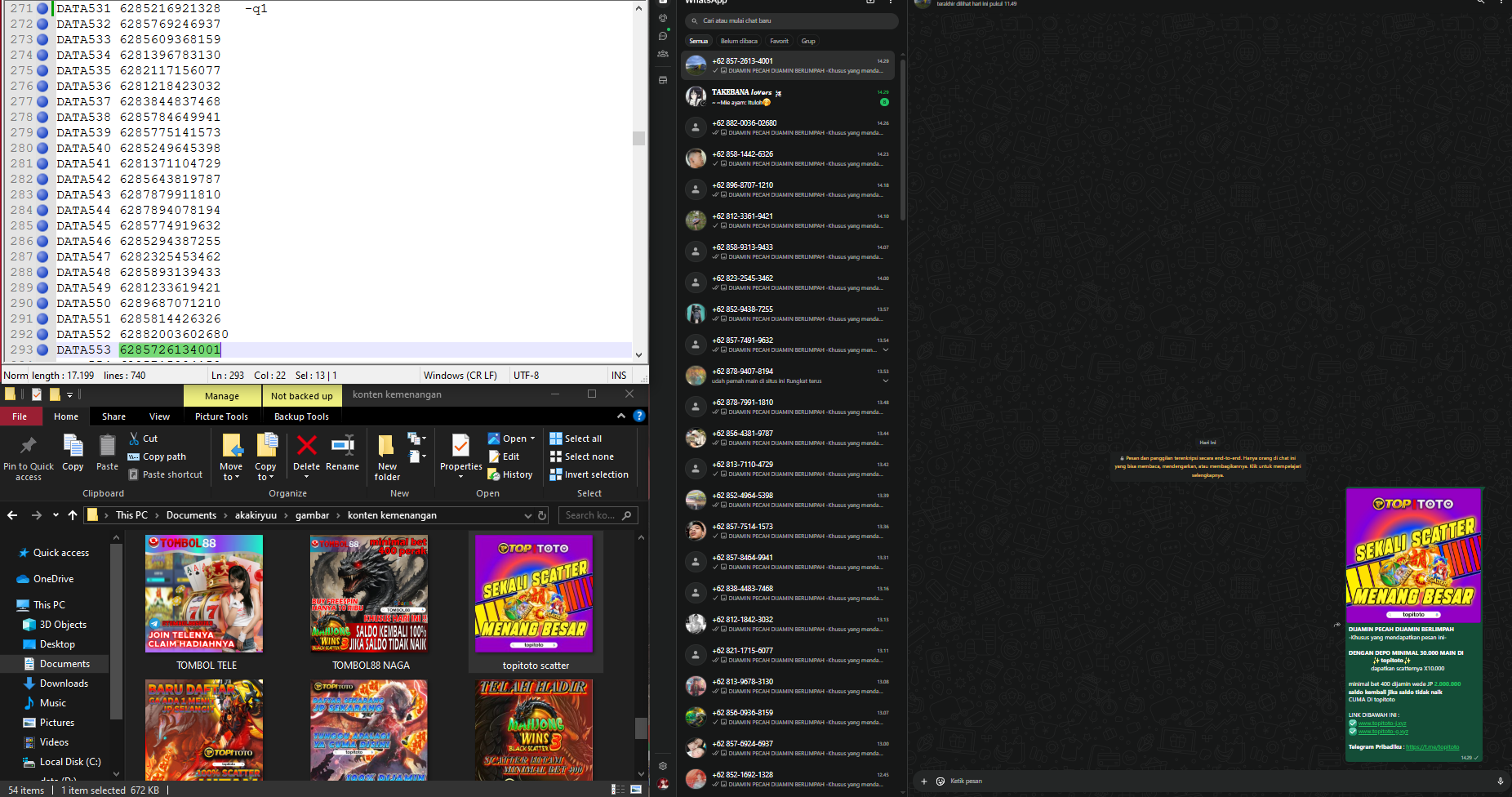Toggle bookmark marker on Notepad++ line 286
The height and width of the screenshot is (797, 1512).
click(x=42, y=241)
